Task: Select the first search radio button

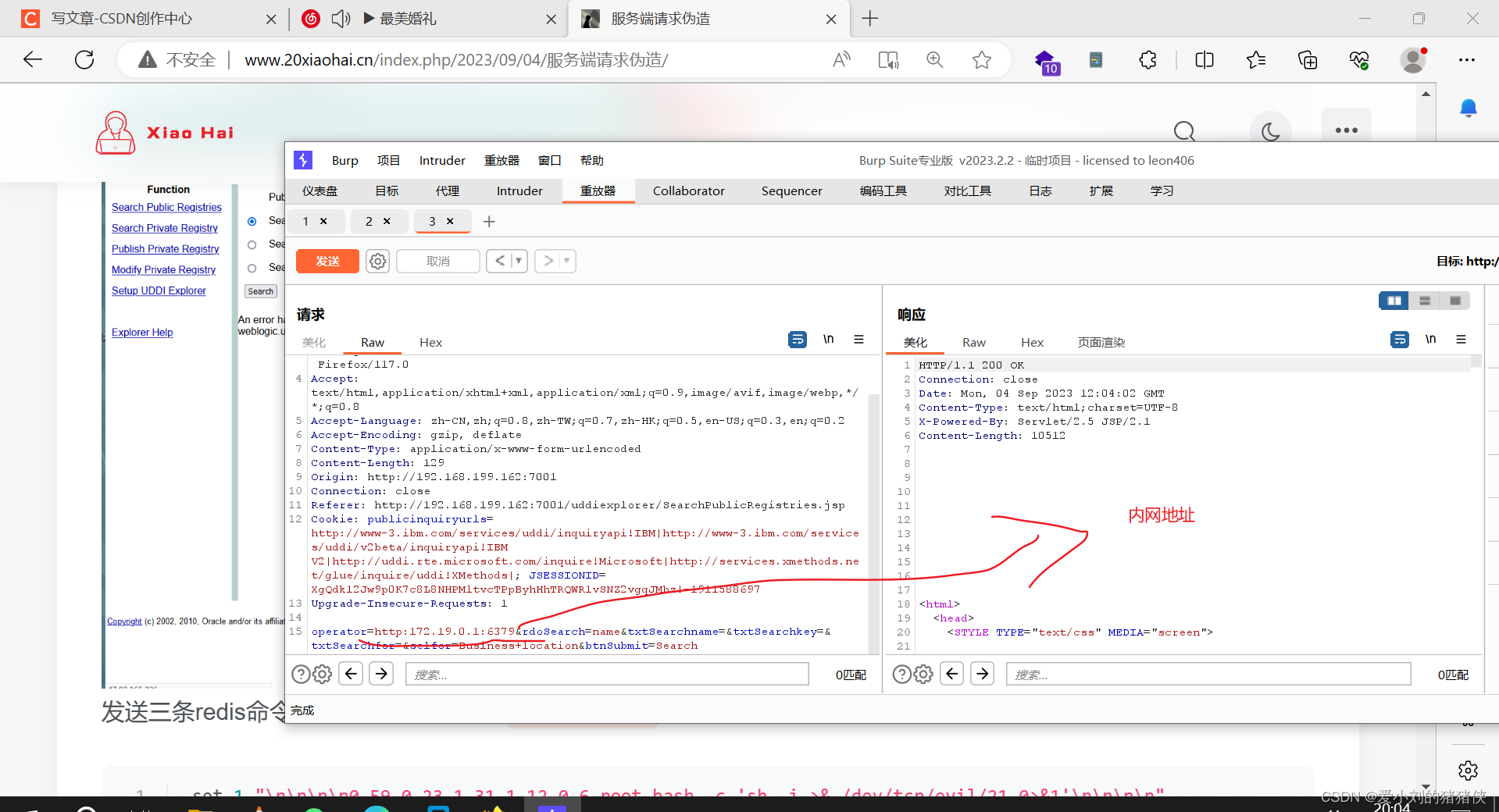Action: tap(252, 221)
